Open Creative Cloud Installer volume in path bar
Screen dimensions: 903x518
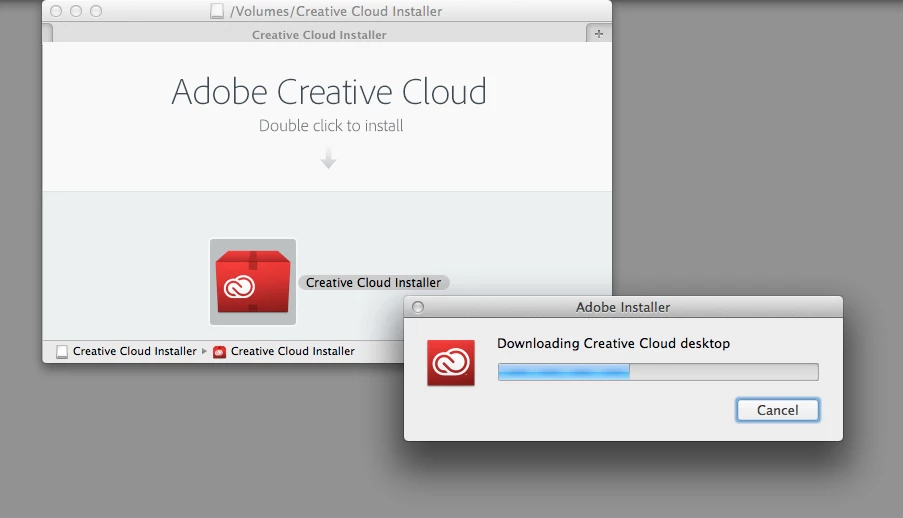tap(126, 351)
